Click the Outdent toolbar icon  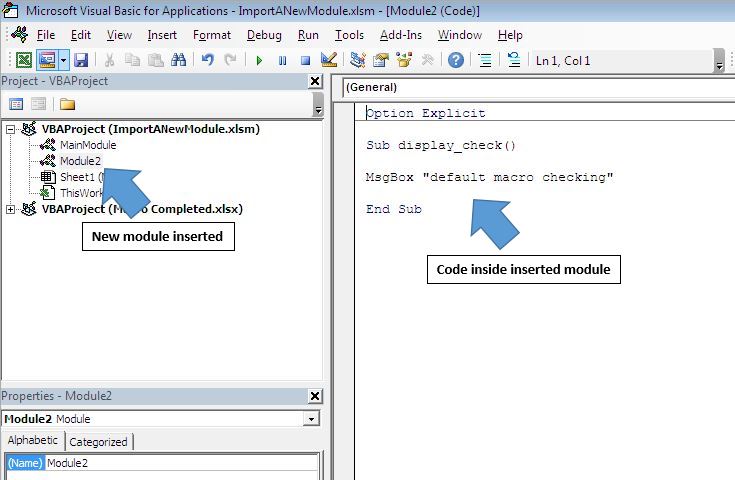[x=514, y=60]
